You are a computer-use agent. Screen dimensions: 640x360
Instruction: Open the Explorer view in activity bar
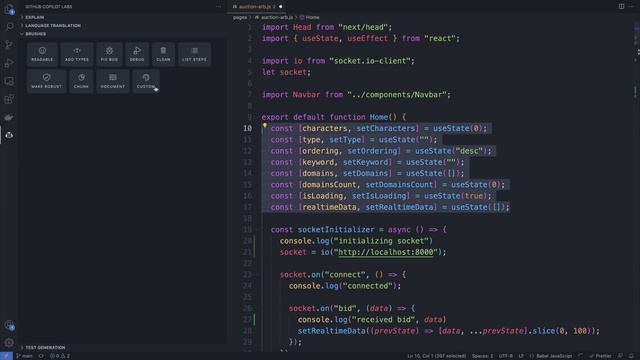pyautogui.click(x=9, y=9)
